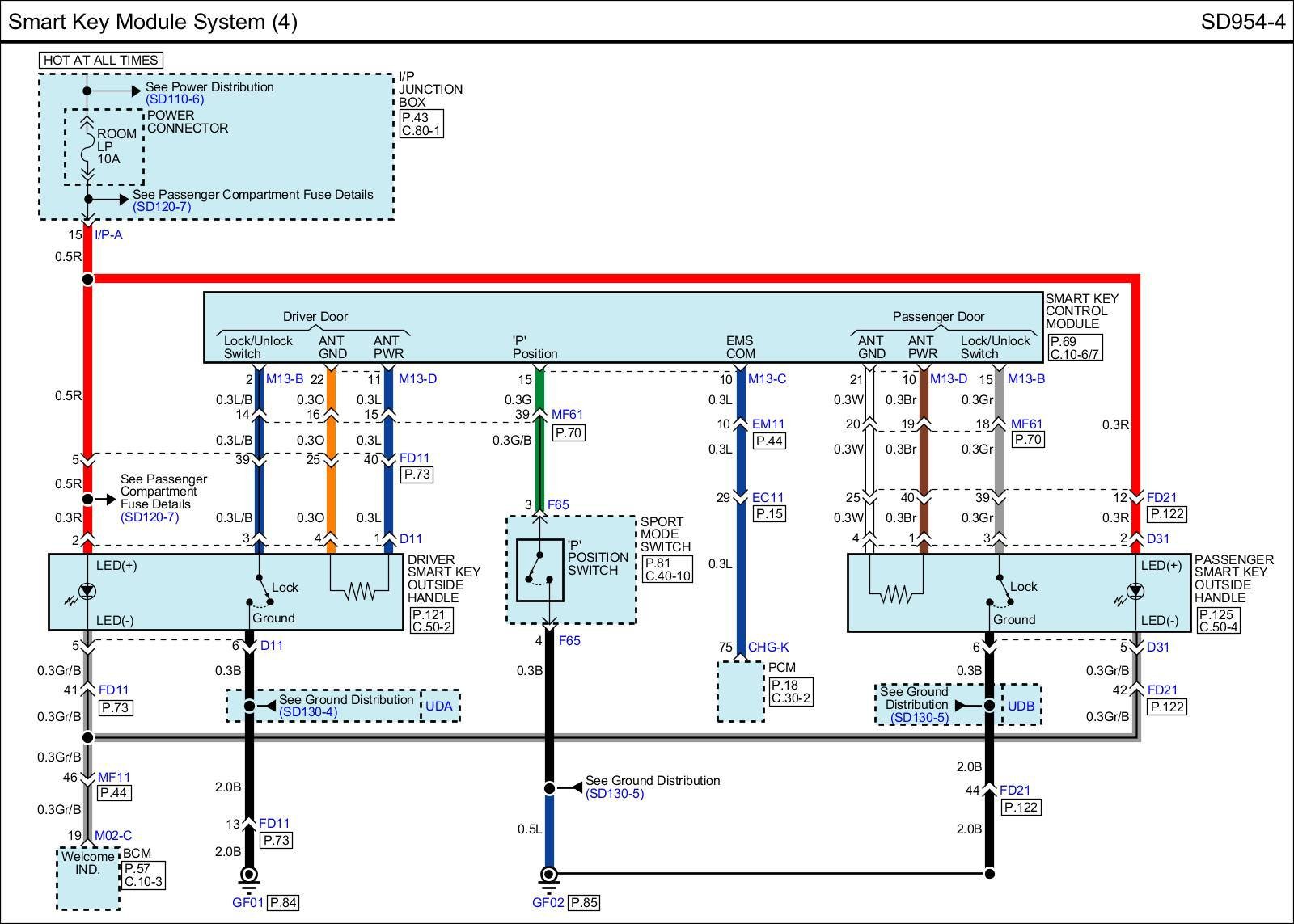The image size is (1294, 924).
Task: Click the P.84 reference next to GF01
Action: coord(284,903)
